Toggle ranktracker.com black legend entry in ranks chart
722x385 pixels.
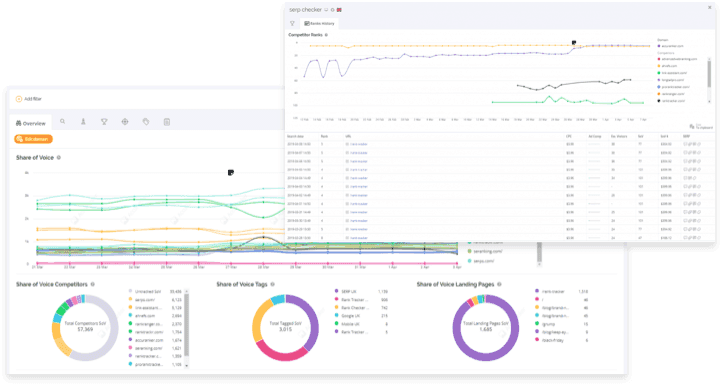coord(671,101)
